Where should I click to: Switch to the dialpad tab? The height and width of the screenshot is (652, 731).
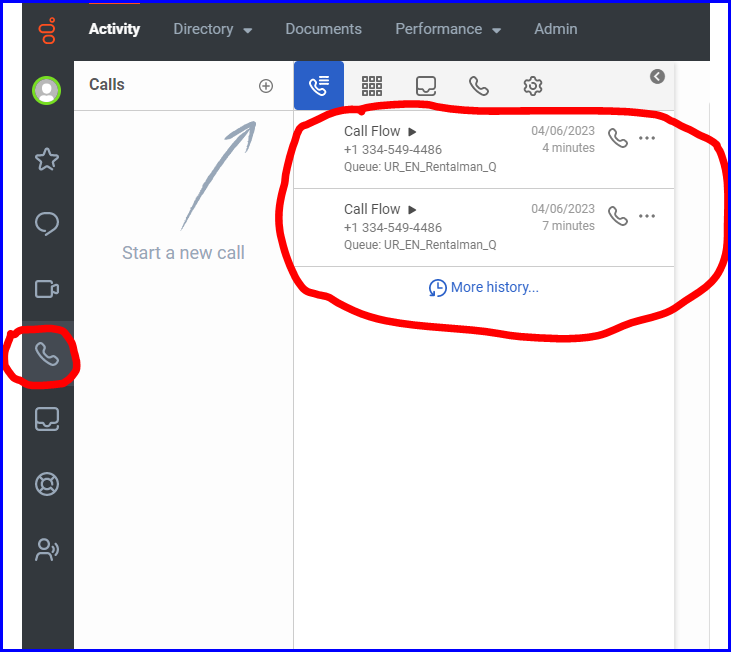pyautogui.click(x=372, y=86)
